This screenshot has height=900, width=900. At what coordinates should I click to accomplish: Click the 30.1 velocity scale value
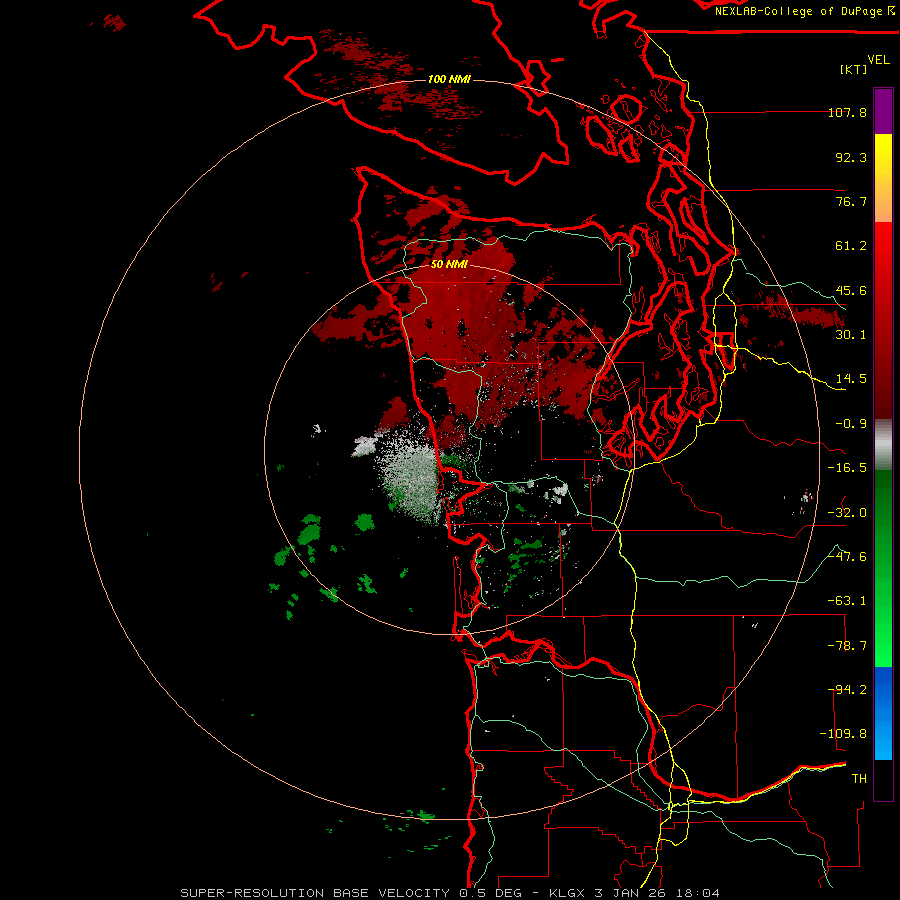(851, 335)
